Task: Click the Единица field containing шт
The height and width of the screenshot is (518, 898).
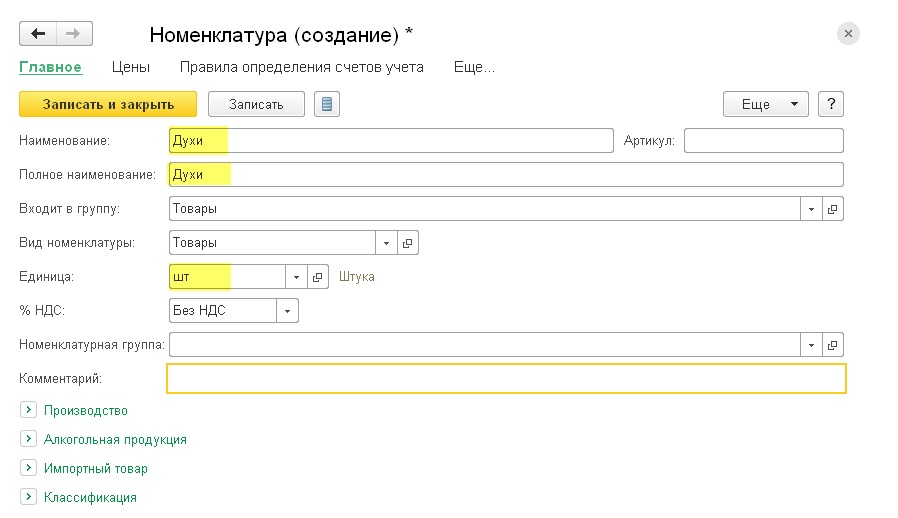Action: click(x=227, y=277)
